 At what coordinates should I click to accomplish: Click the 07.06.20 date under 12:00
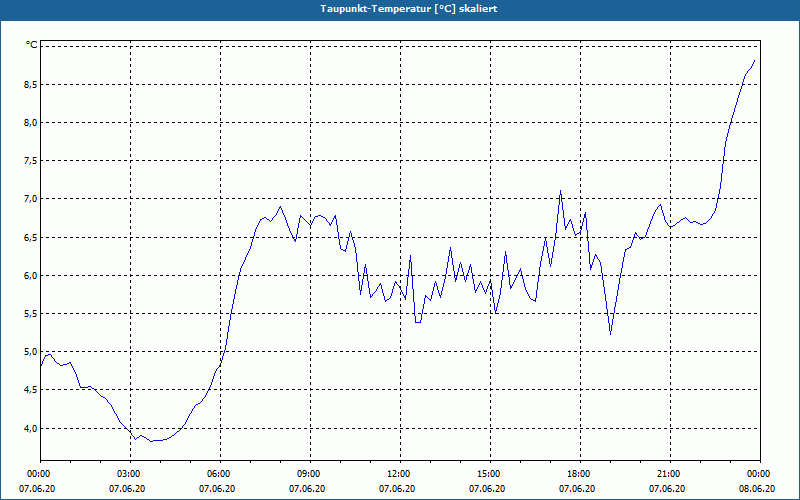click(x=397, y=489)
